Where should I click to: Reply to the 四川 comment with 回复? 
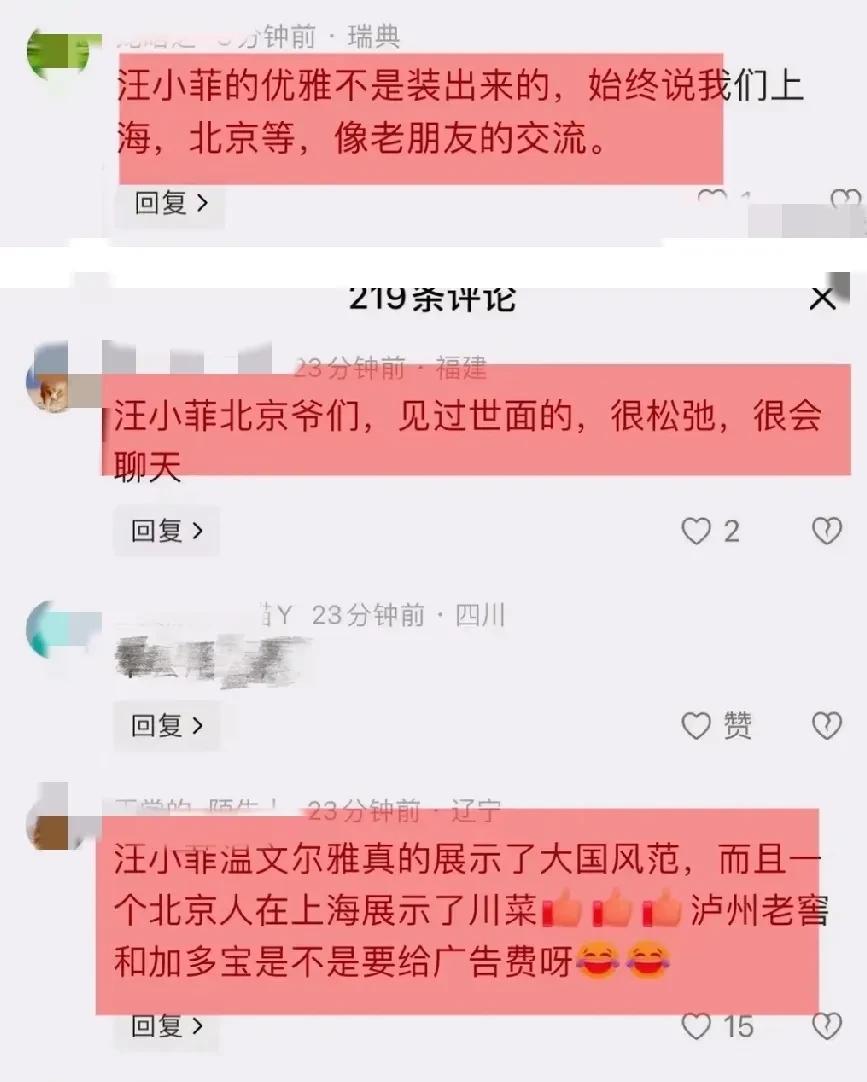167,725
